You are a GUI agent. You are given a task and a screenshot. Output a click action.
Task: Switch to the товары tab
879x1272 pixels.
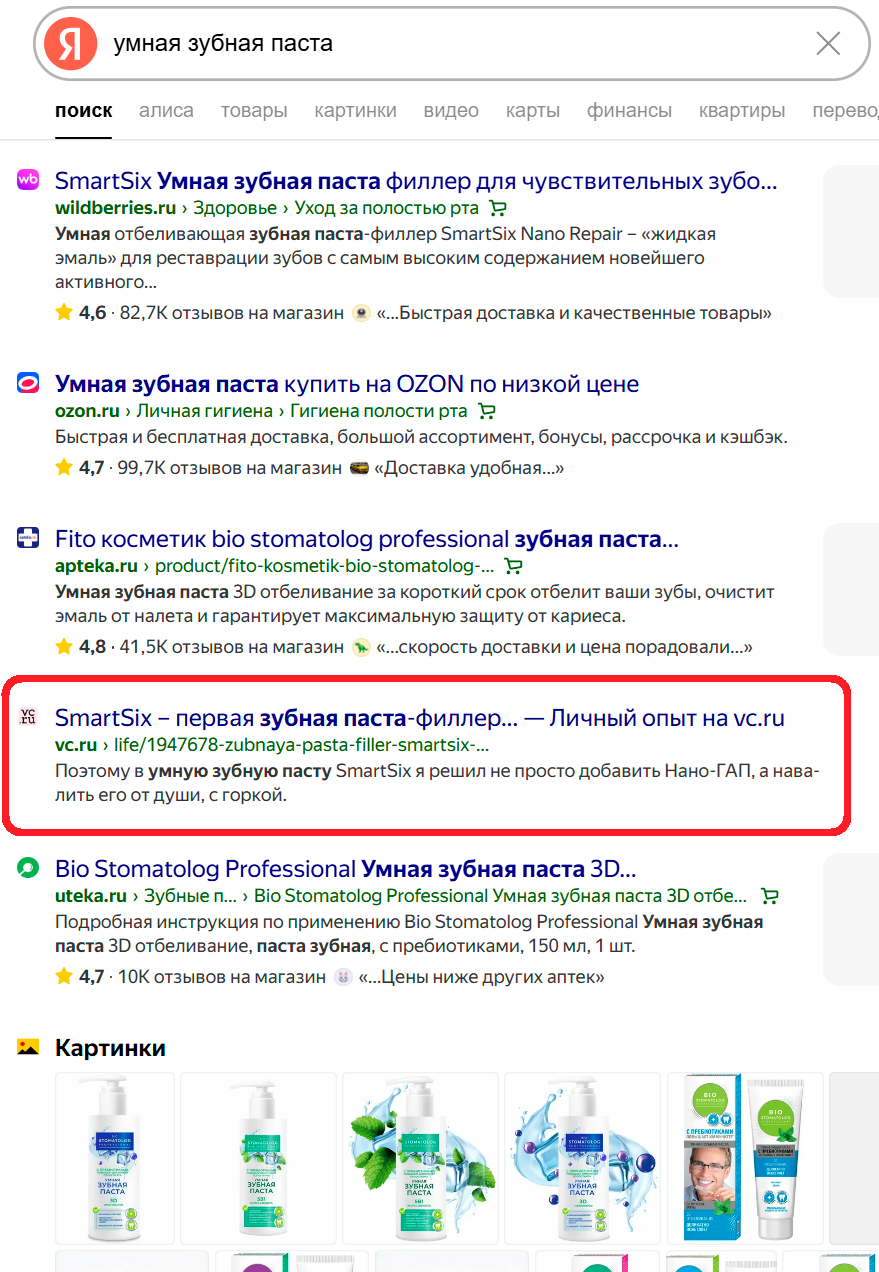click(x=254, y=110)
